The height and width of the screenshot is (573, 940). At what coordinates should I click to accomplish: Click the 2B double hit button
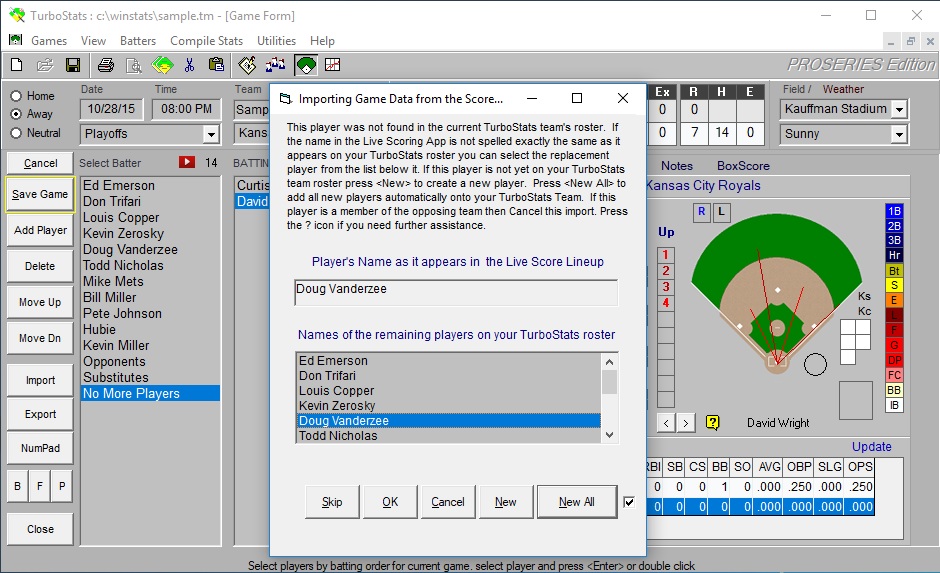click(x=894, y=226)
